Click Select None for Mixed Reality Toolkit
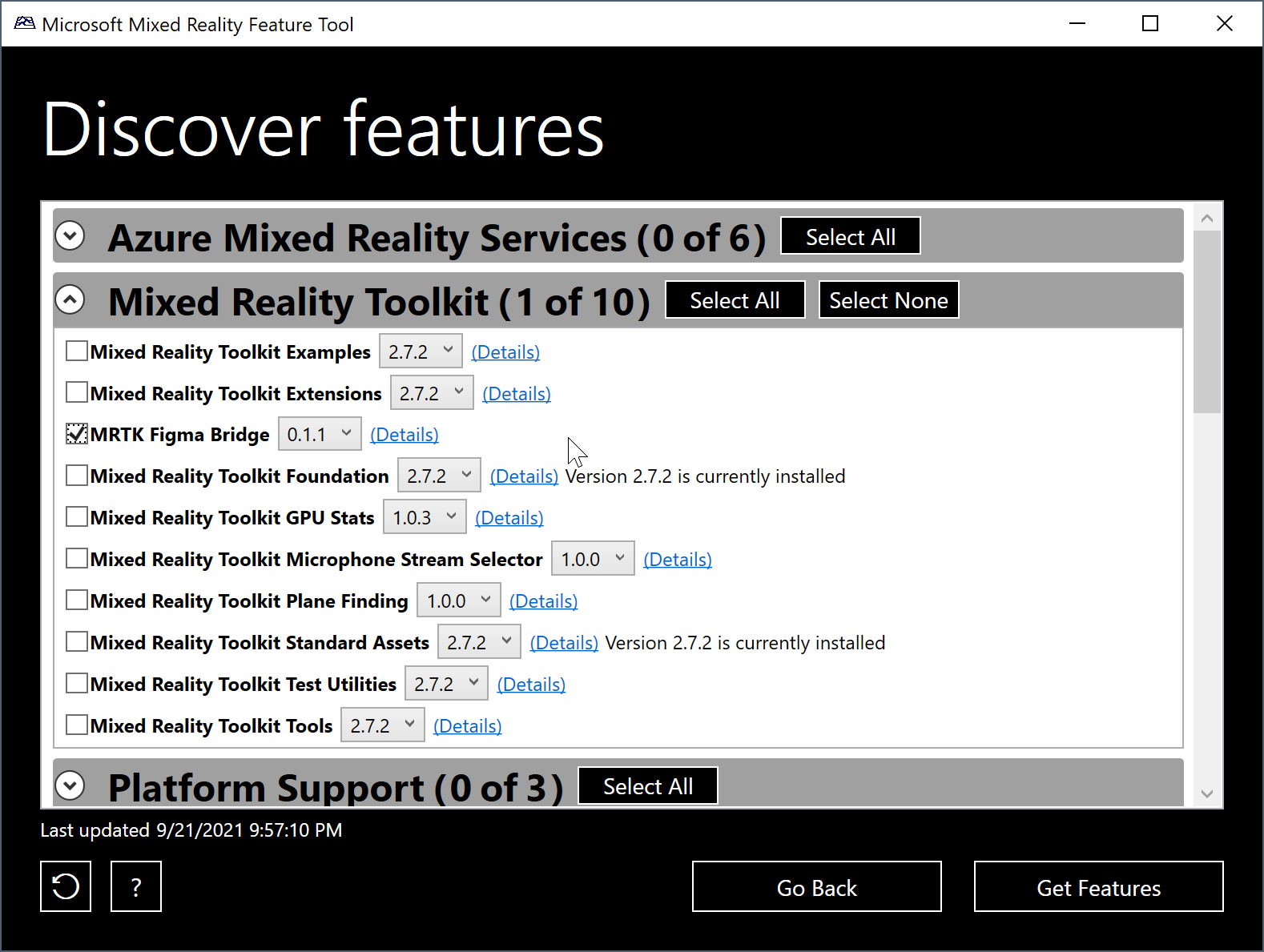1264x952 pixels. click(888, 300)
